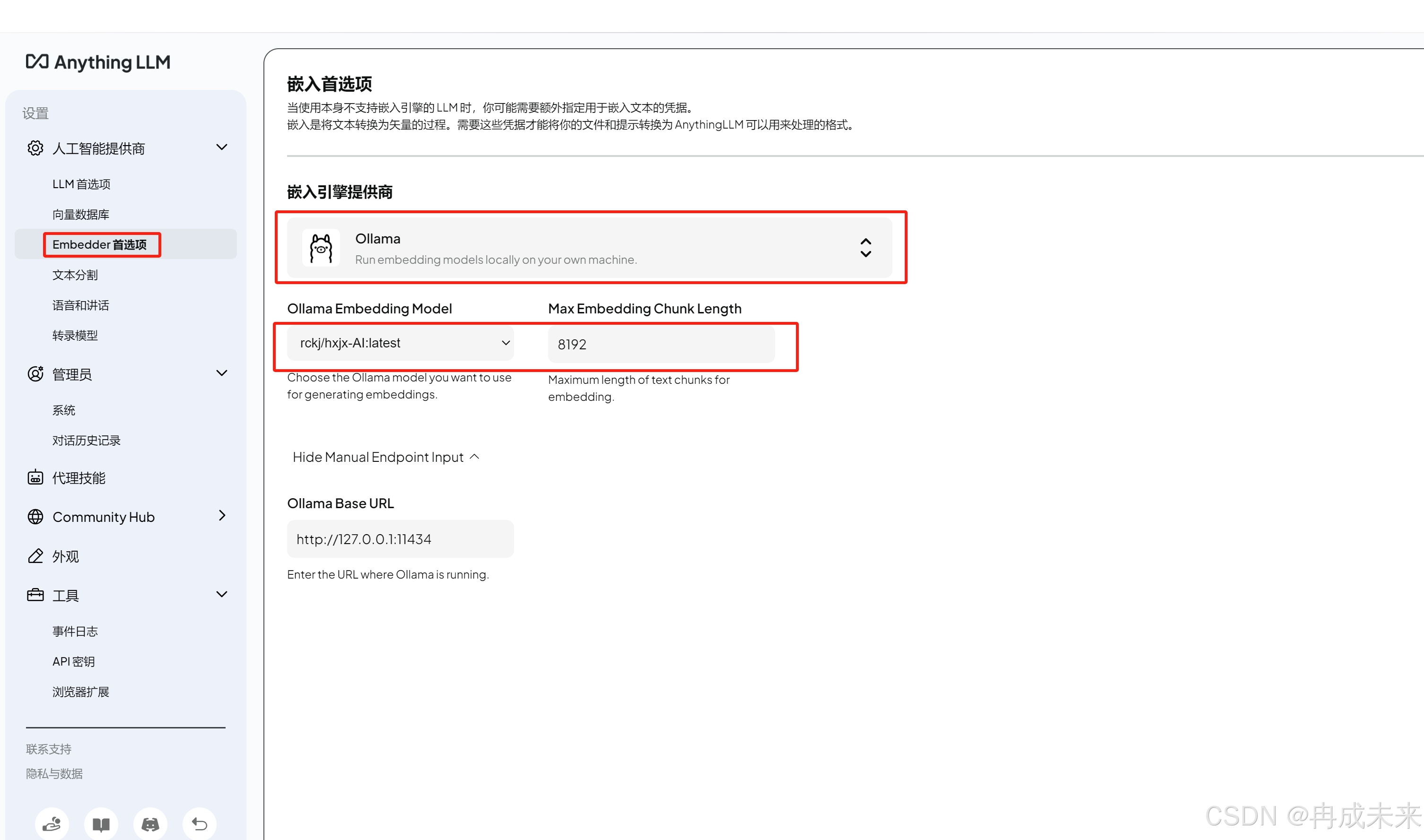
Task: Collapse the 人工智能提供商 section chevron
Action: (222, 148)
